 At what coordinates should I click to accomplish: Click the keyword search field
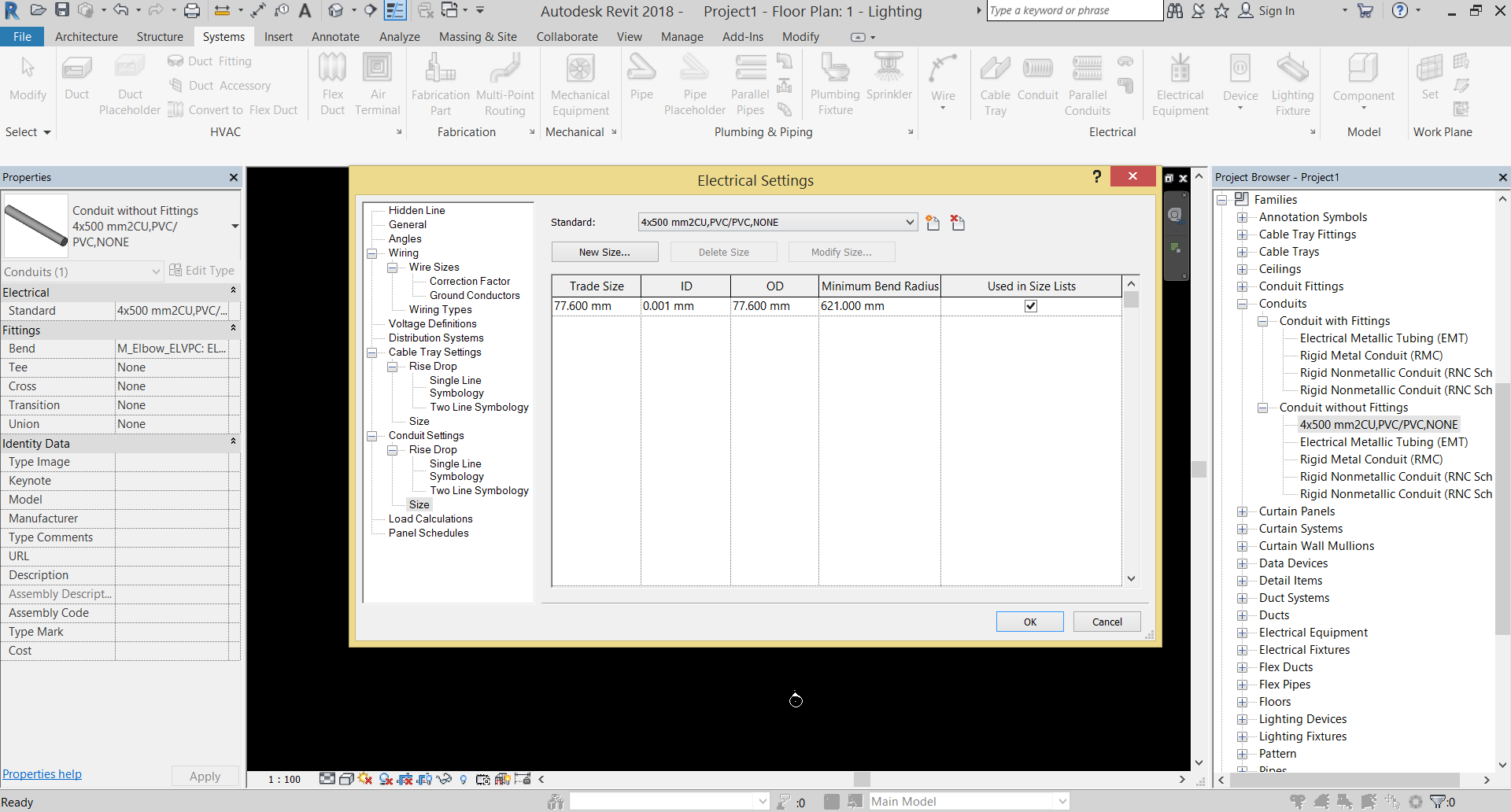pyautogui.click(x=1074, y=10)
